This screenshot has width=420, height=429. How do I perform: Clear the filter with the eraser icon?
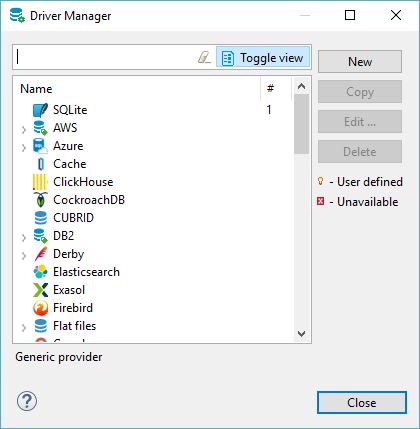204,57
